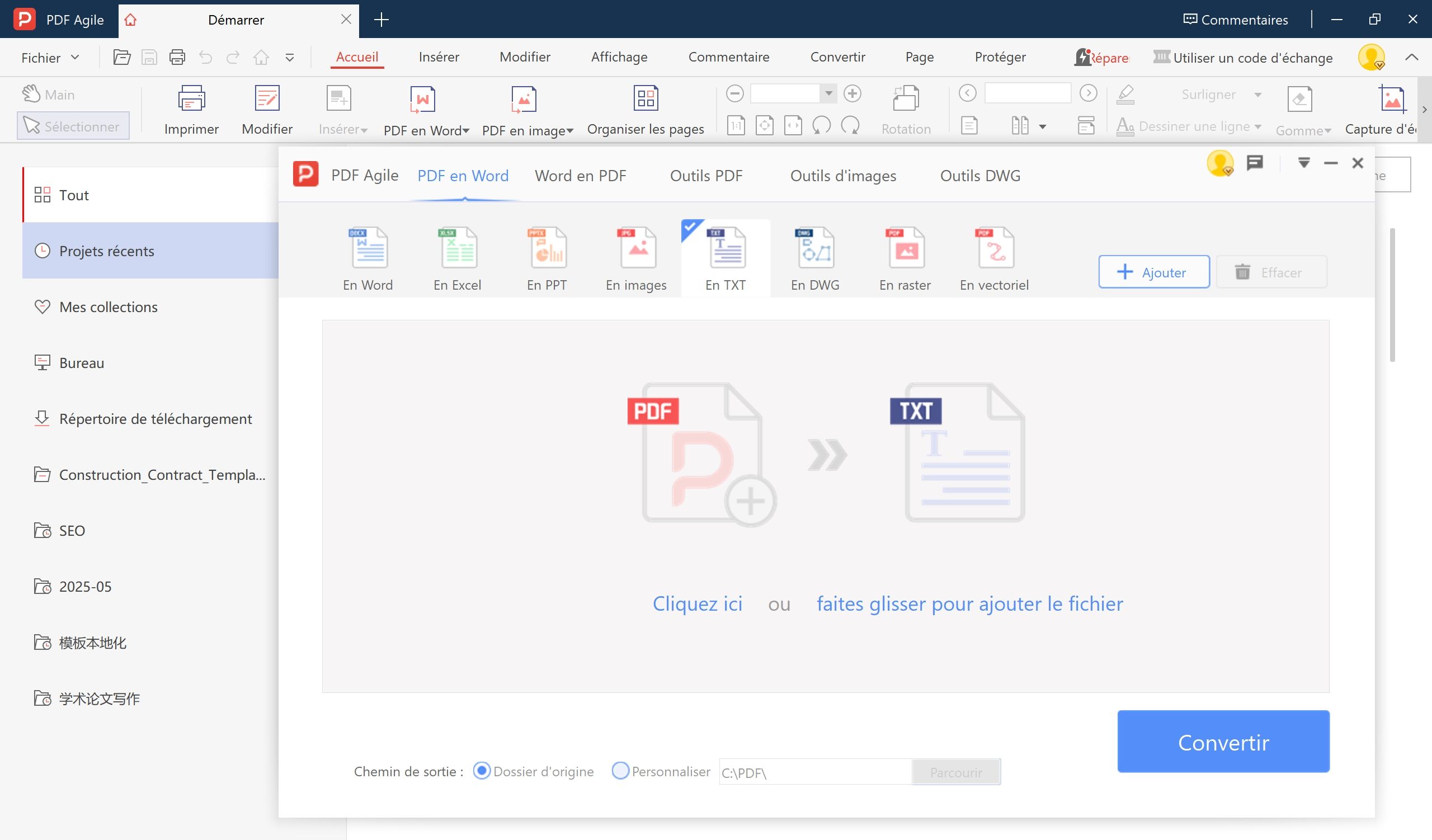Screen dimensions: 1432x840
Task: Collapse the ribbon with chevron arrow
Action: (x=1411, y=58)
